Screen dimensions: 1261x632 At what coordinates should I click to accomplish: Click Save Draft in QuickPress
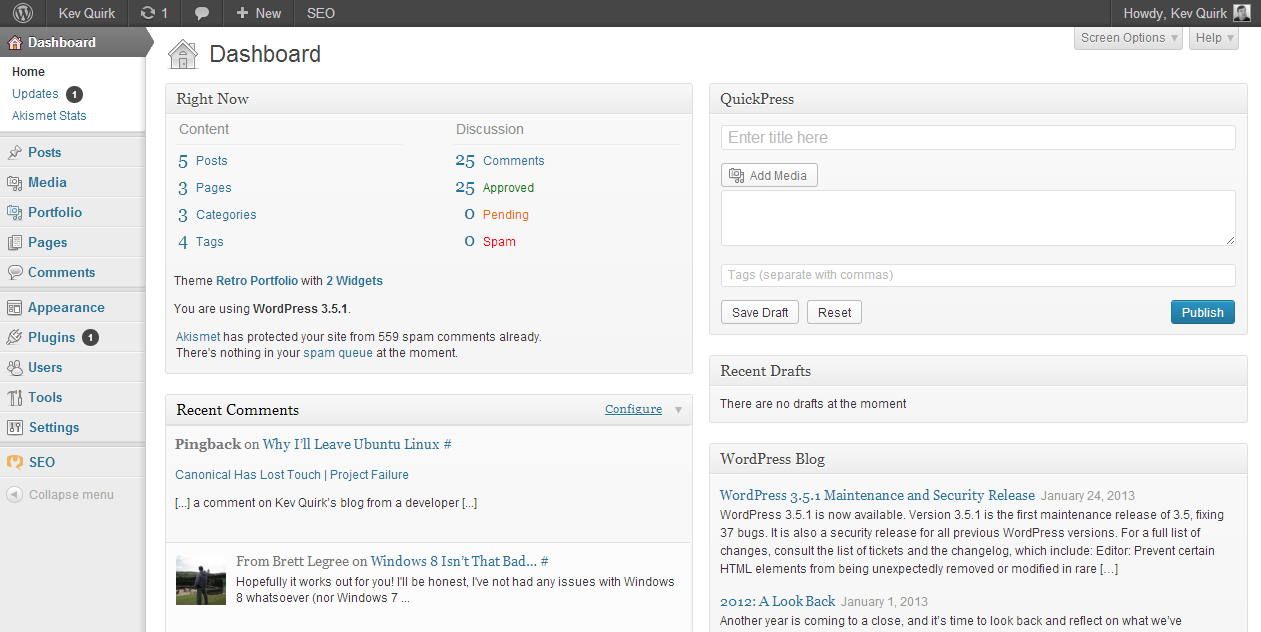(x=760, y=312)
